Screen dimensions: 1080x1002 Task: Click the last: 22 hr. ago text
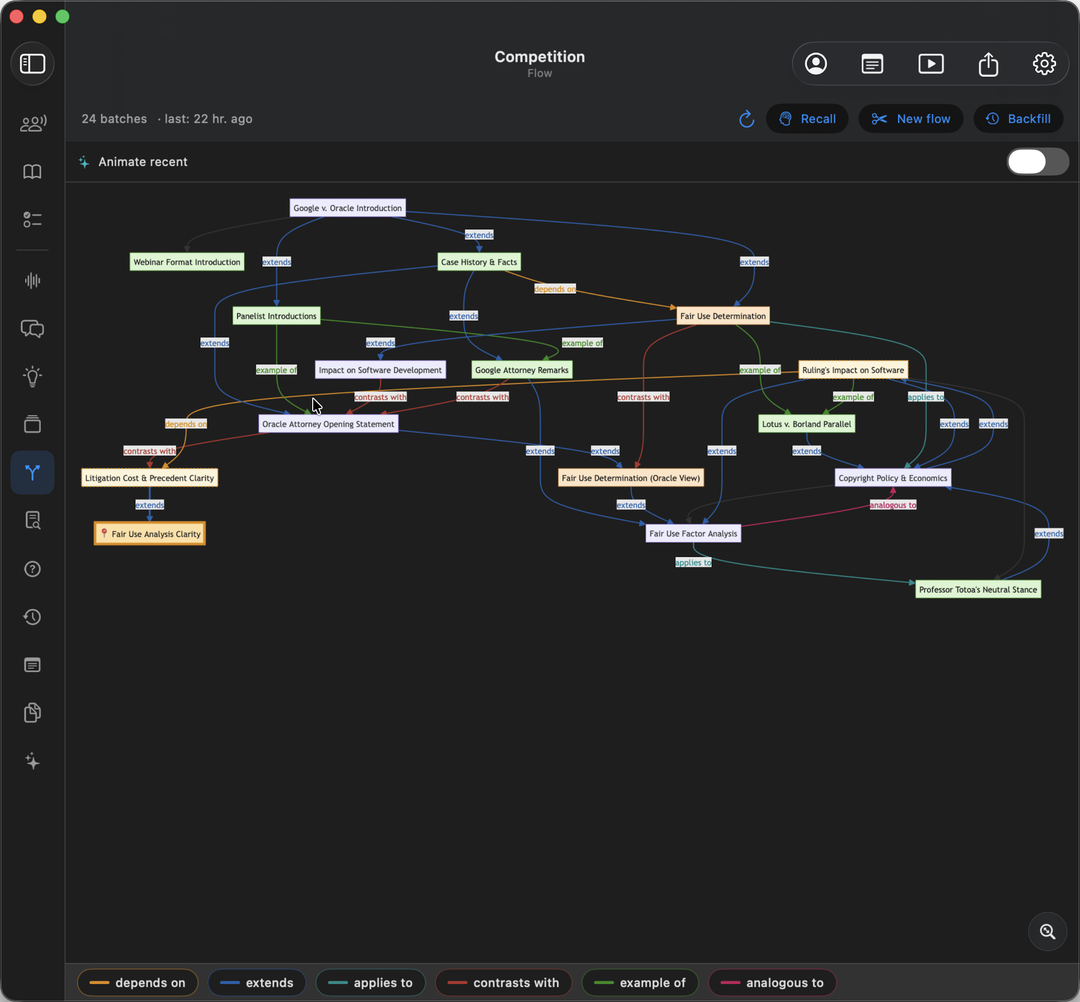[x=208, y=118]
